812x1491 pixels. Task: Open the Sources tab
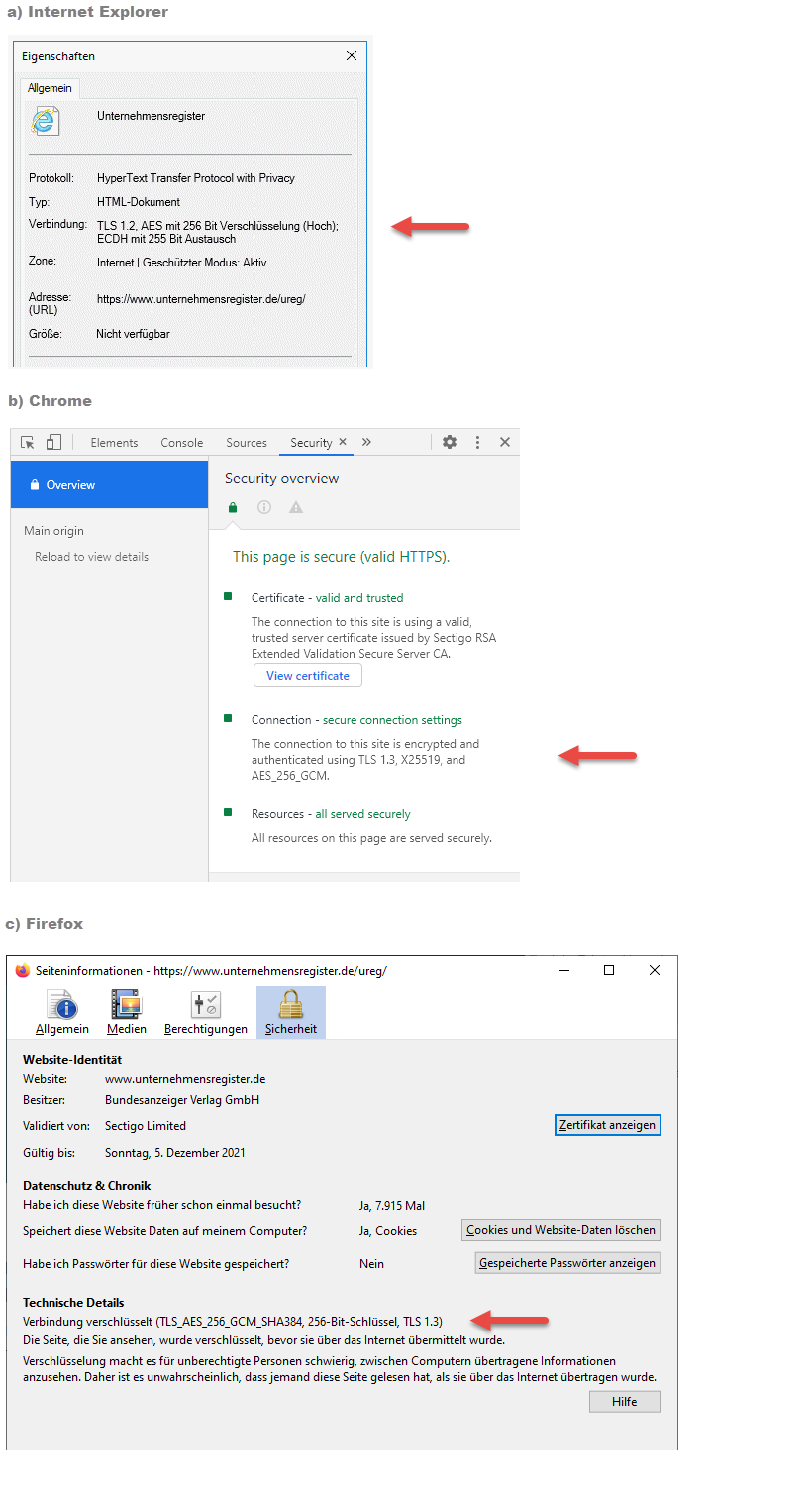(x=247, y=443)
